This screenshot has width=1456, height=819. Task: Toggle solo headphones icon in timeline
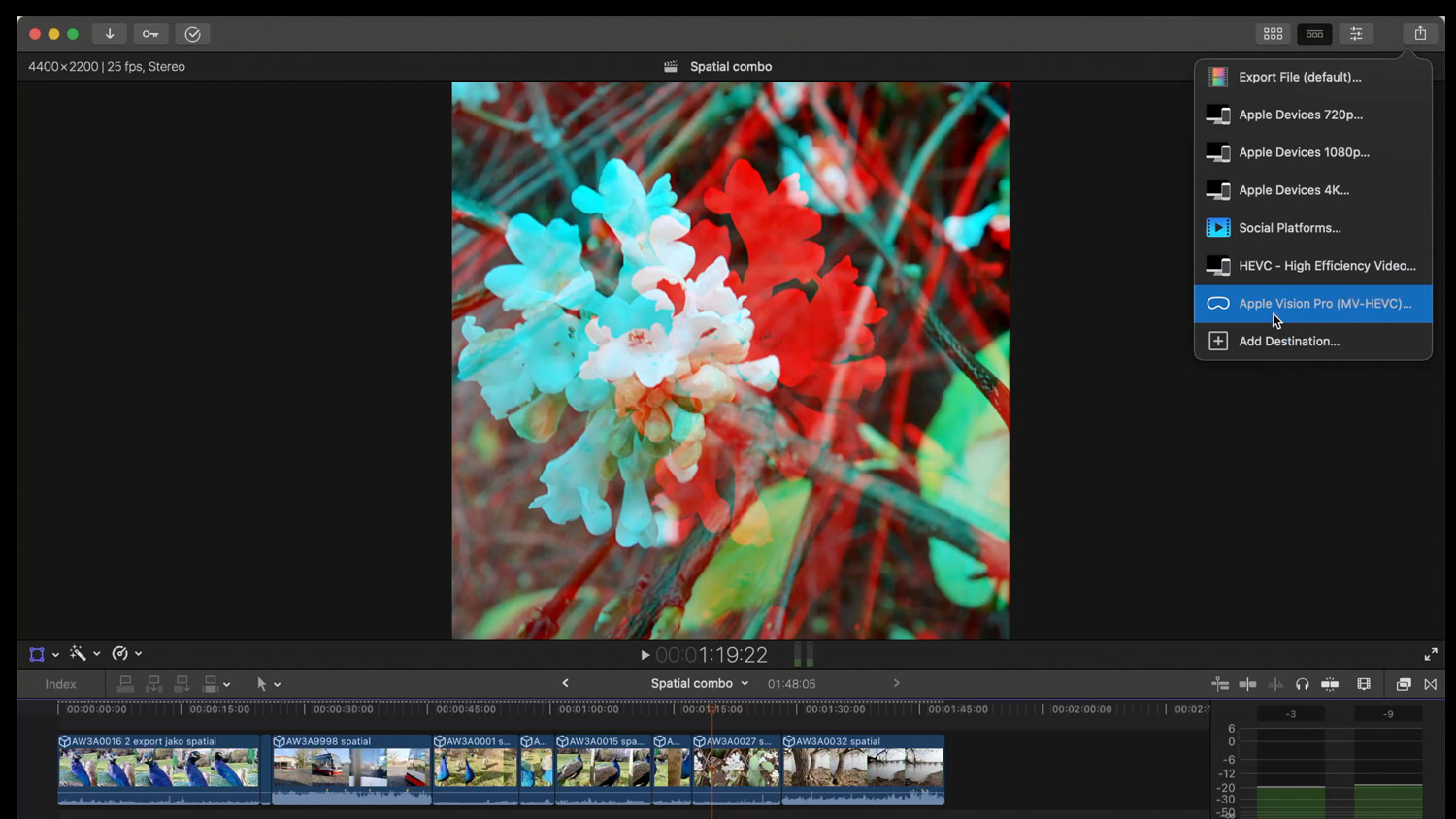pyautogui.click(x=1303, y=684)
